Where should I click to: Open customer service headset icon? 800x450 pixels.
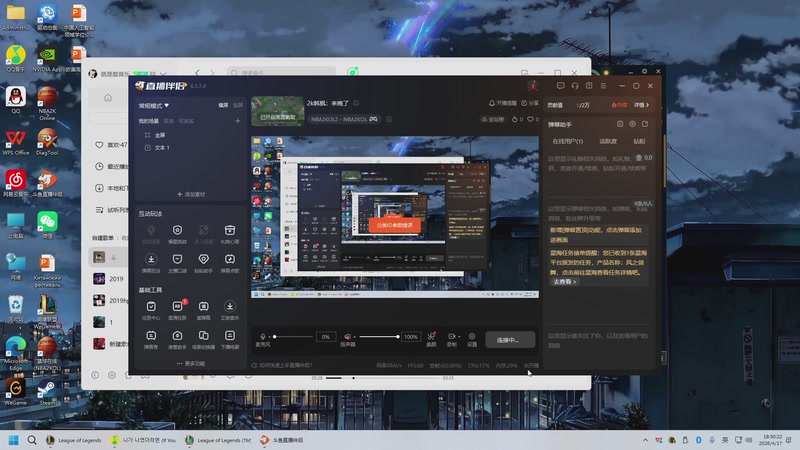[575, 86]
